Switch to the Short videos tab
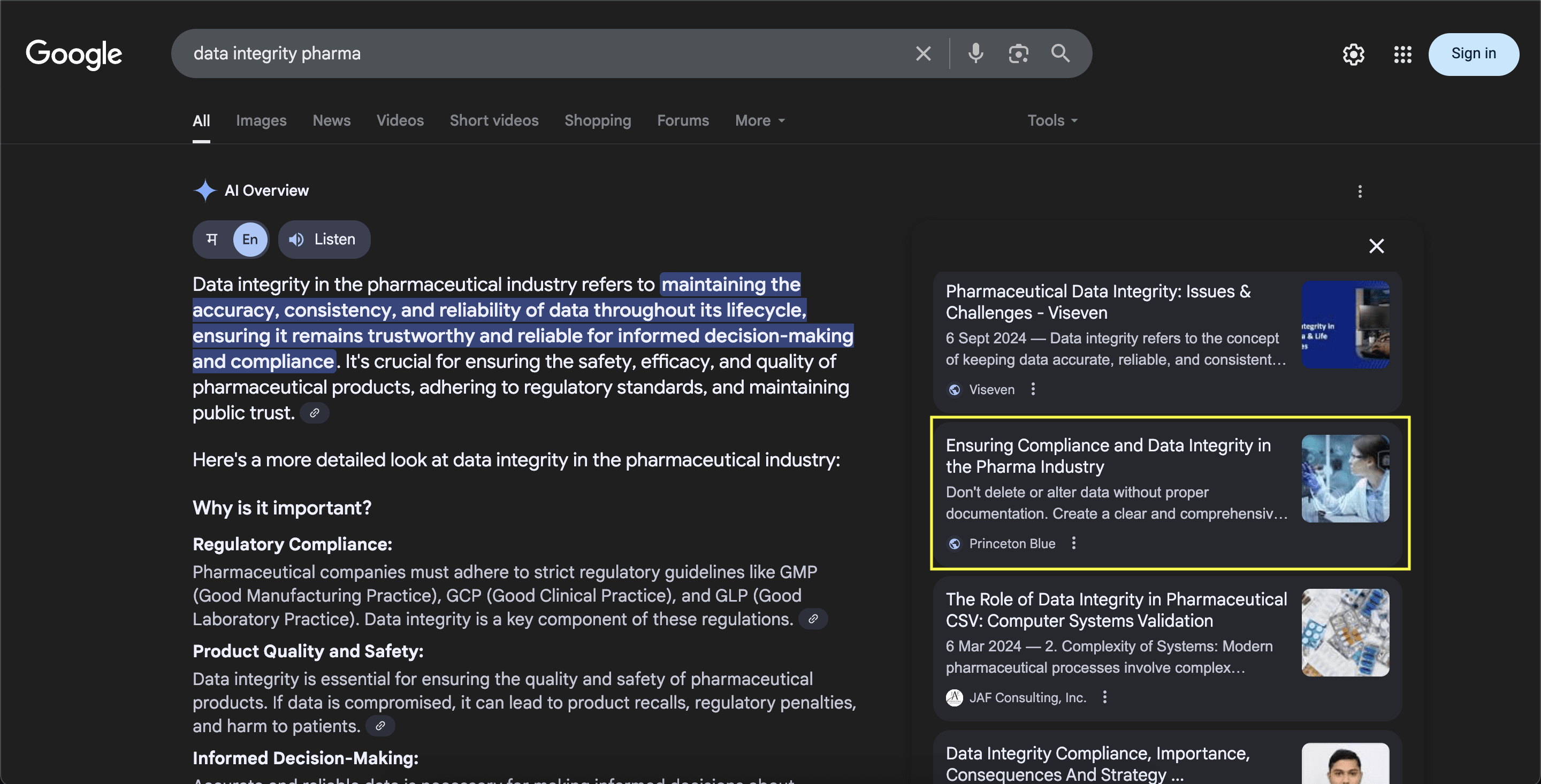1541x784 pixels. pyautogui.click(x=494, y=121)
